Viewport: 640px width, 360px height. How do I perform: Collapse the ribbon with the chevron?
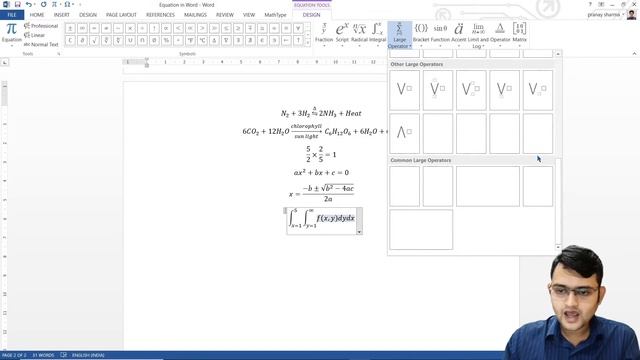tap(634, 54)
